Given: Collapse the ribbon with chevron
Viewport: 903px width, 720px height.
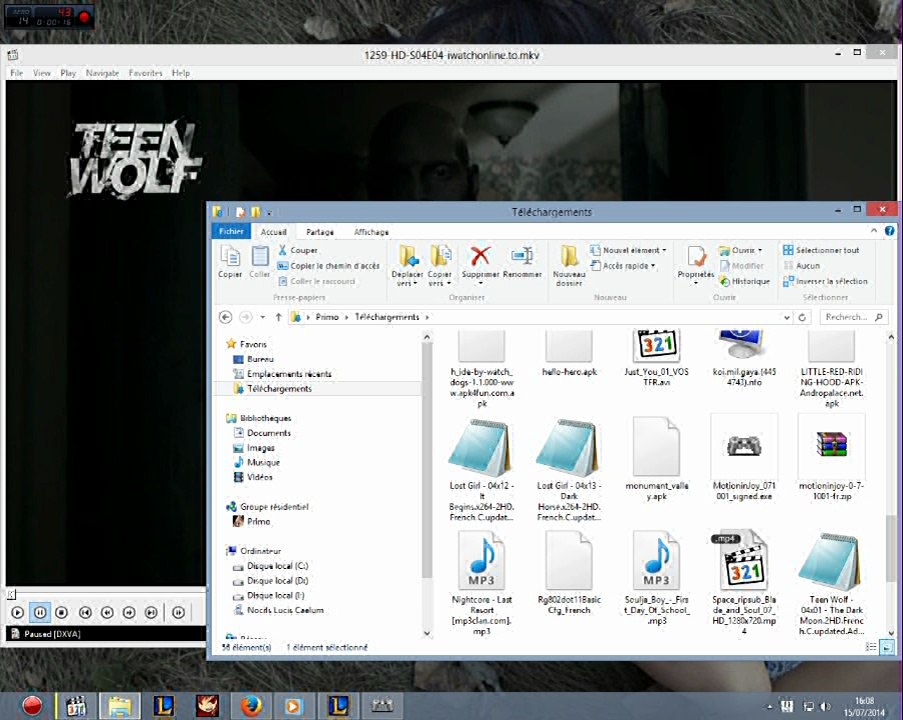Looking at the screenshot, I should click(x=874, y=230).
